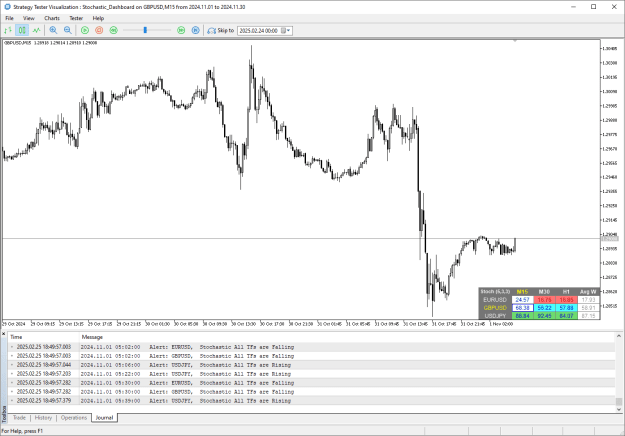This screenshot has width=625, height=436.
Task: Select the line chart type icon
Action: tap(36, 30)
